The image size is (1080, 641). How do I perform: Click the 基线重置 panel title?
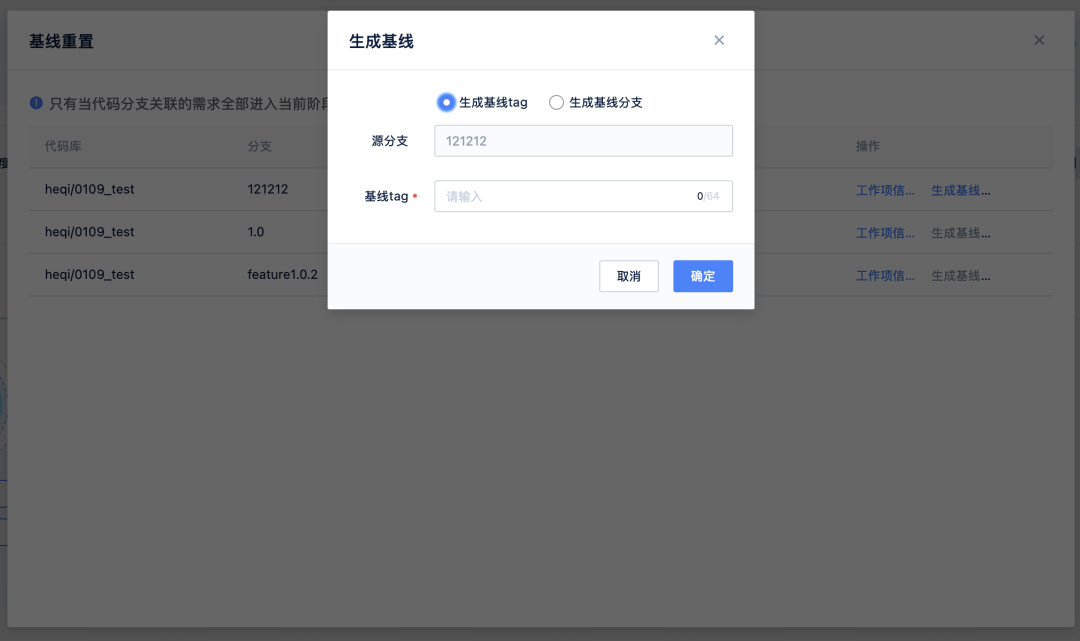pos(61,41)
